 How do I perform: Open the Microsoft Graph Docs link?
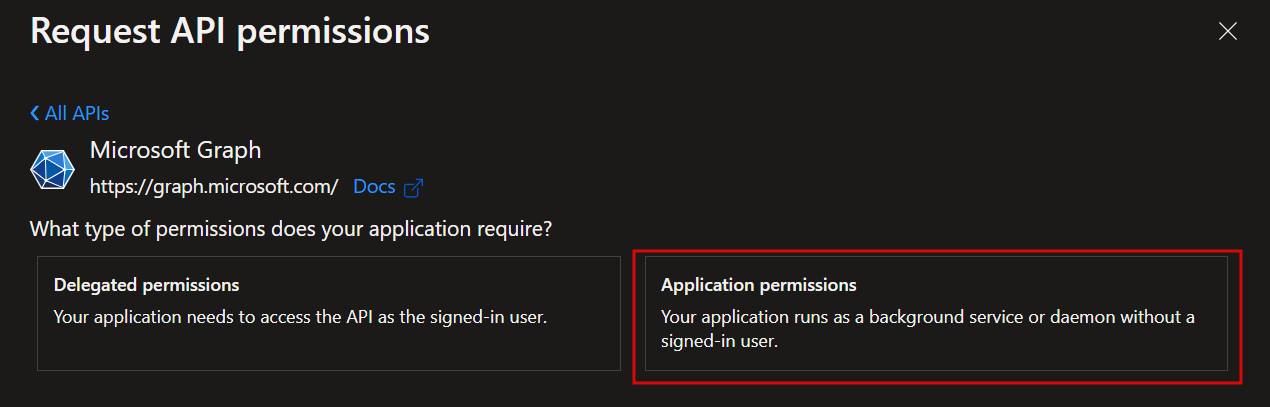375,186
